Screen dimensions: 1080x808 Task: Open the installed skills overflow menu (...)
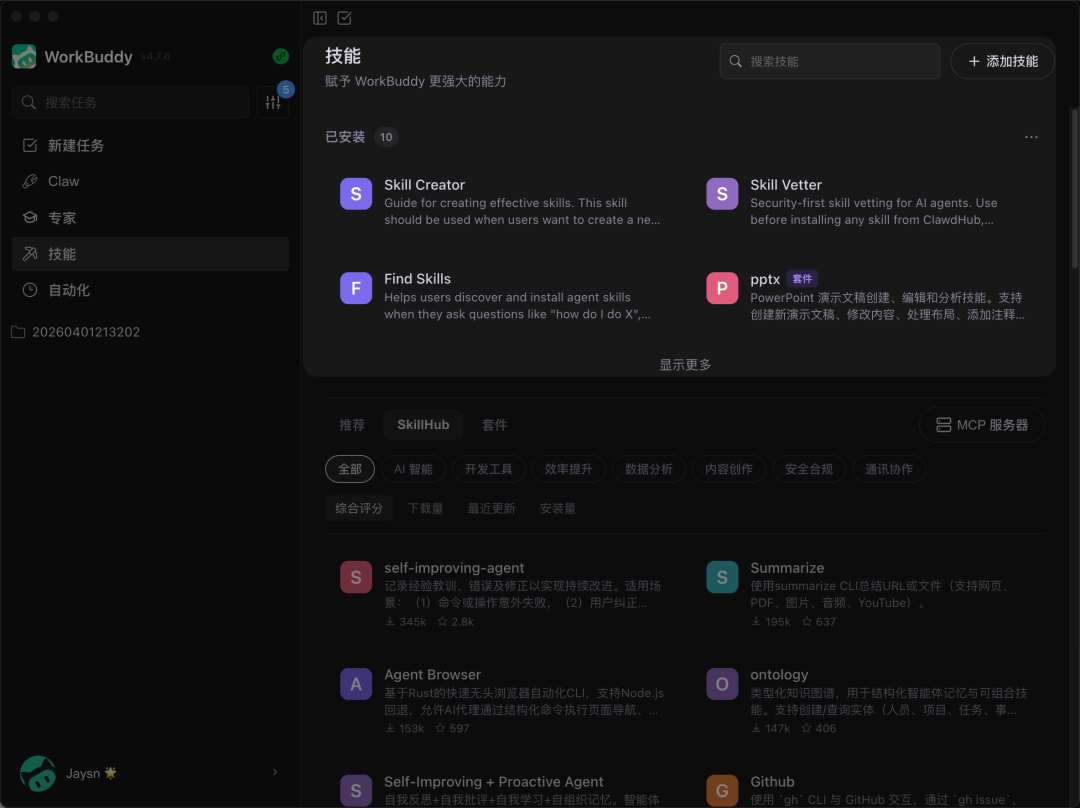[1031, 136]
